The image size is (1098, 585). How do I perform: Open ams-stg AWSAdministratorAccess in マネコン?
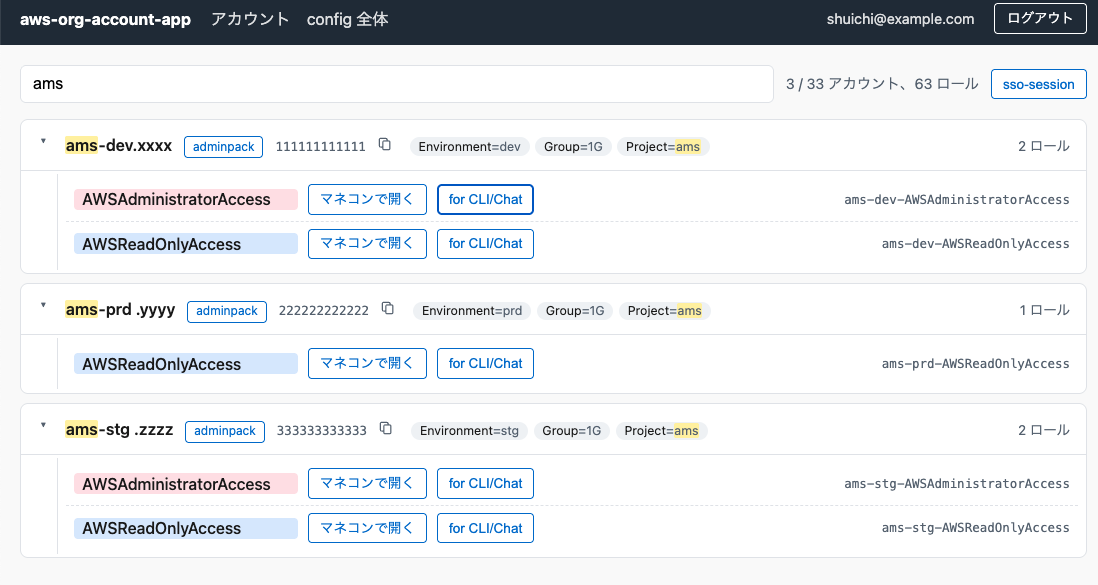[x=367, y=483]
